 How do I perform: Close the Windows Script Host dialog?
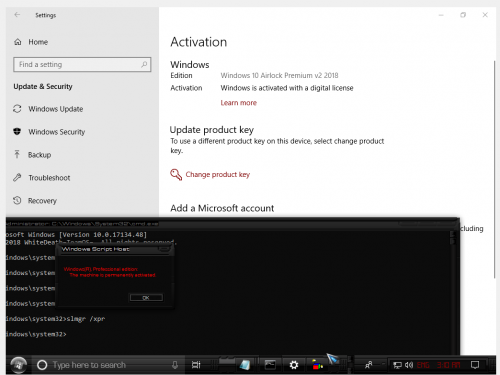[164, 249]
